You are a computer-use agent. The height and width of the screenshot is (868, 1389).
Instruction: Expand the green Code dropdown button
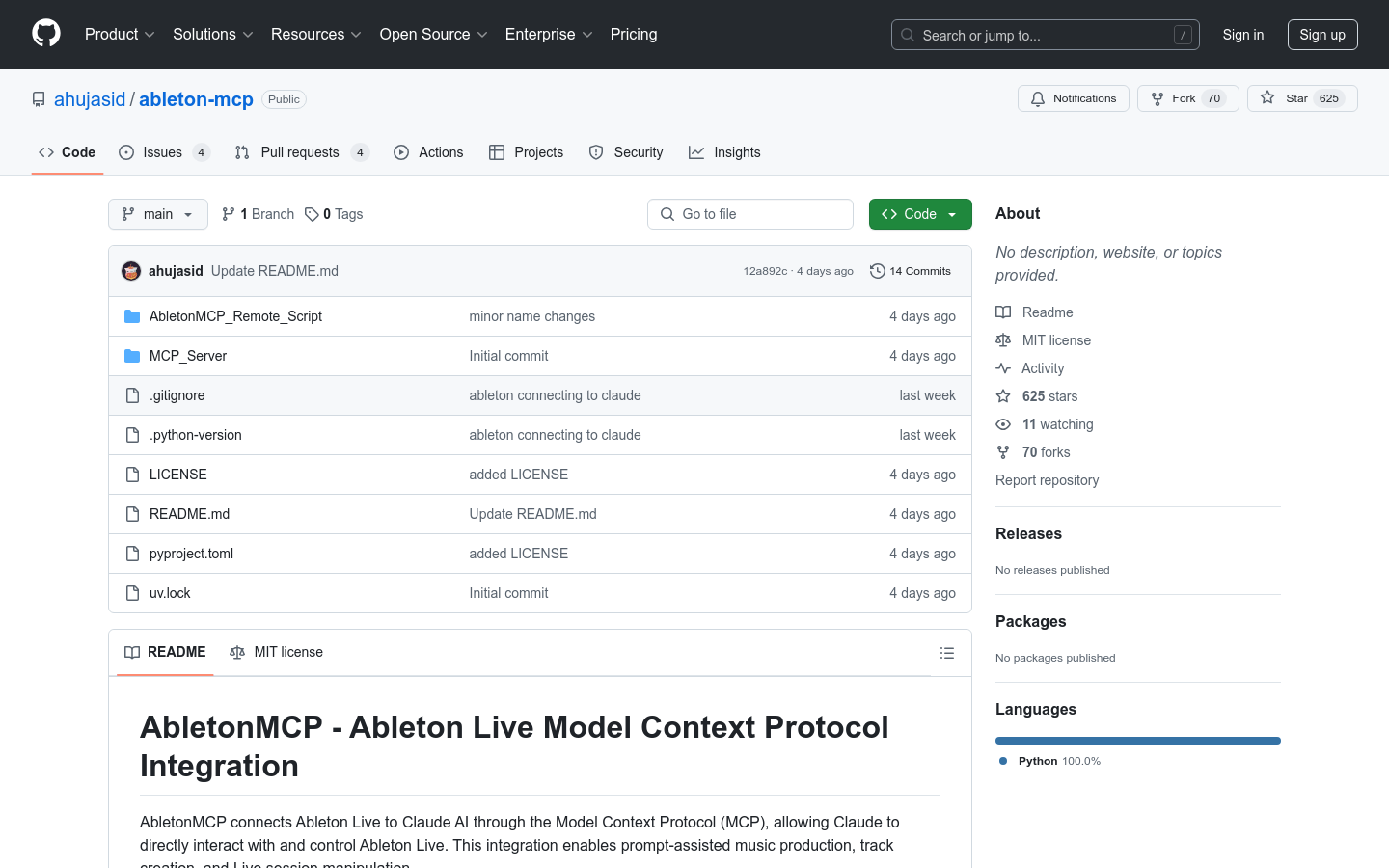(x=920, y=214)
